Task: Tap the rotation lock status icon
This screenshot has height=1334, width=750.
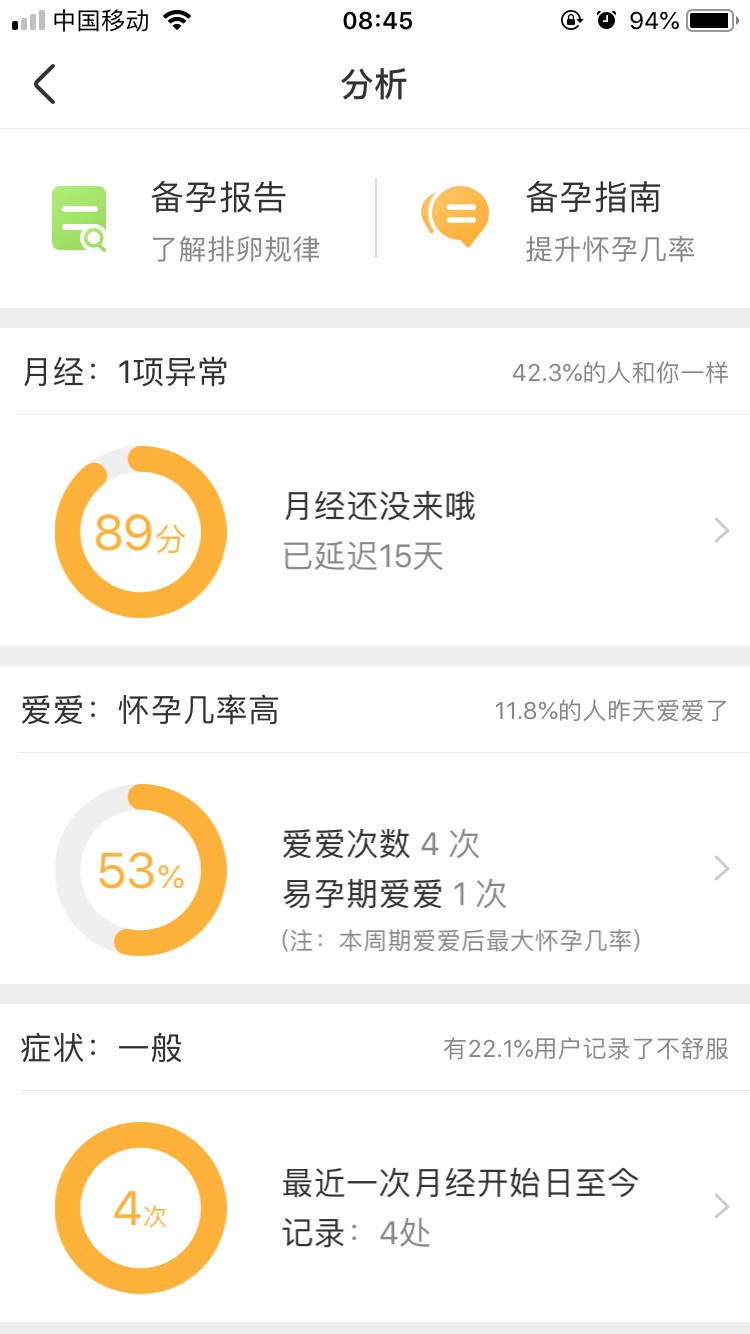Action: click(x=571, y=20)
